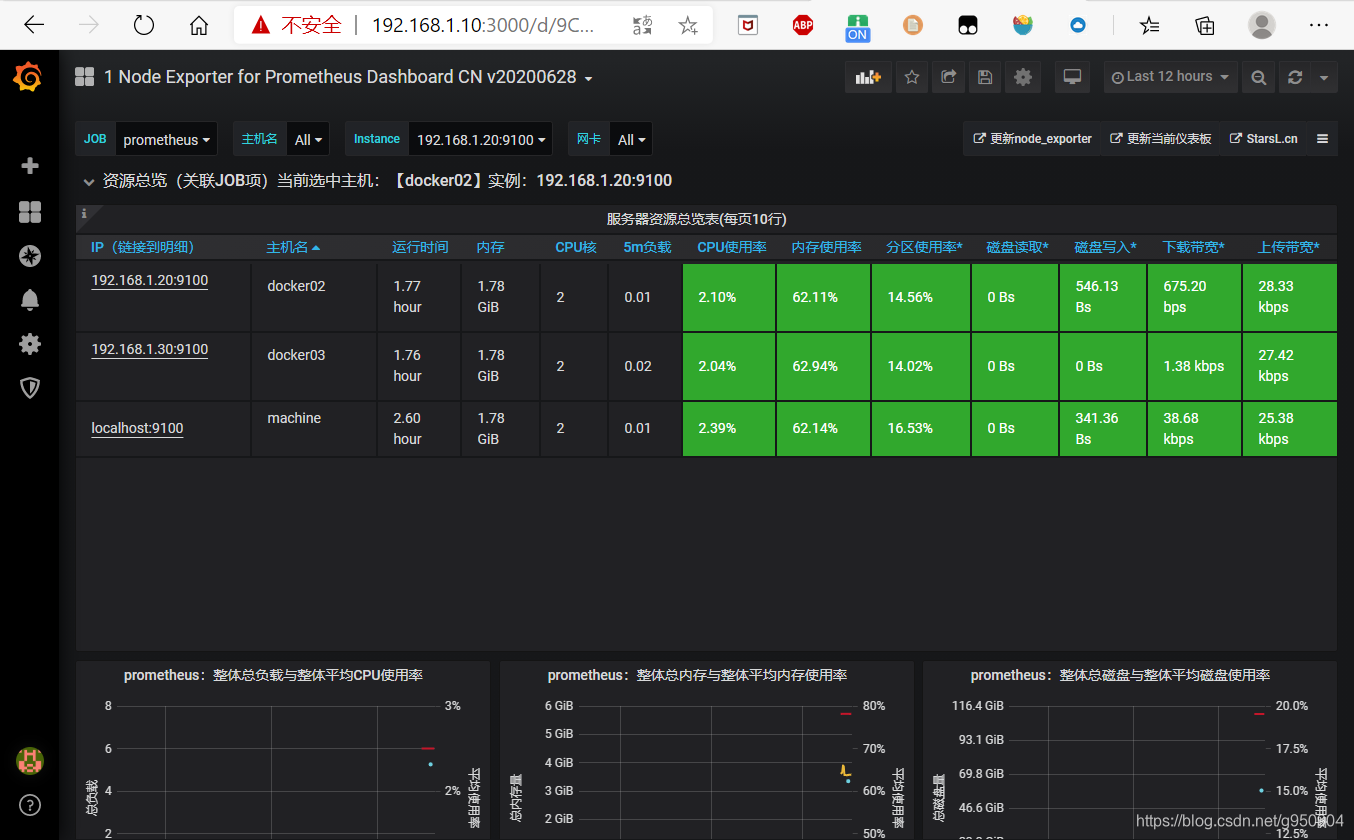The height and width of the screenshot is (840, 1354).
Task: Open browser favorites list icon
Action: point(1150,25)
